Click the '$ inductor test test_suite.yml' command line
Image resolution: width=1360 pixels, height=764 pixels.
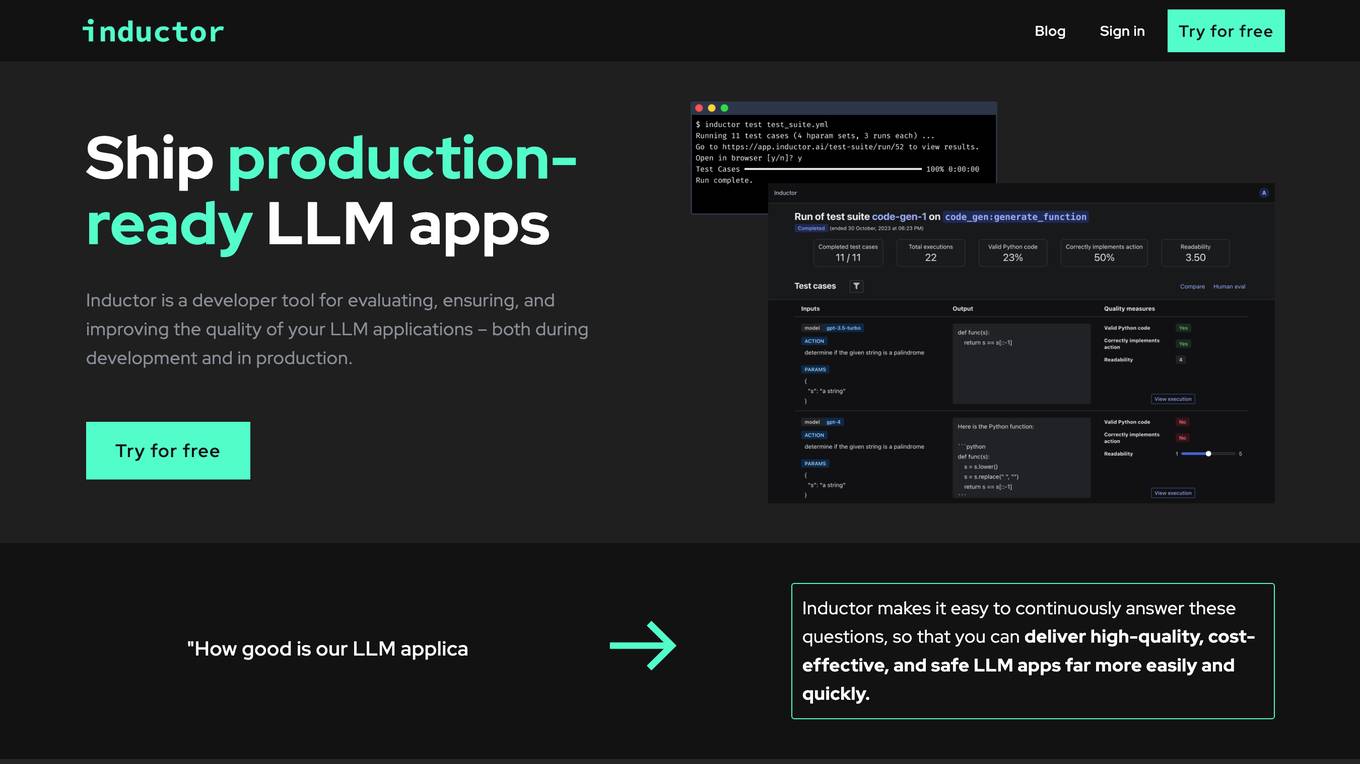(x=762, y=125)
